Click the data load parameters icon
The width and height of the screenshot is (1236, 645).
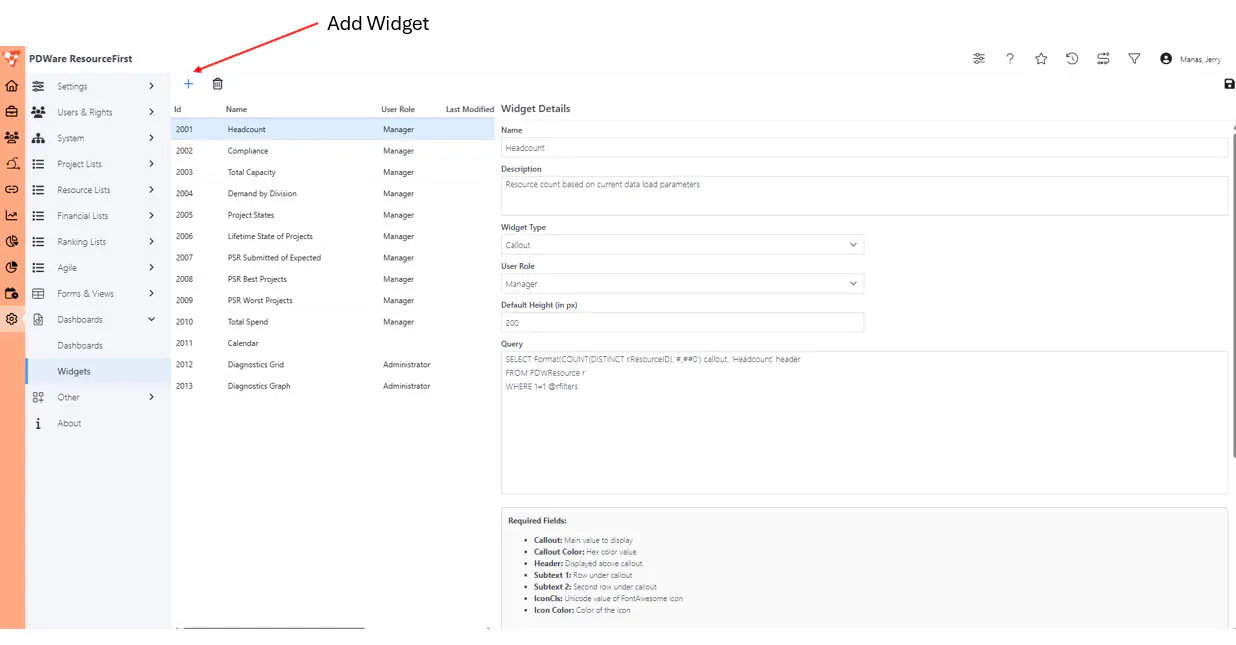coord(1103,59)
